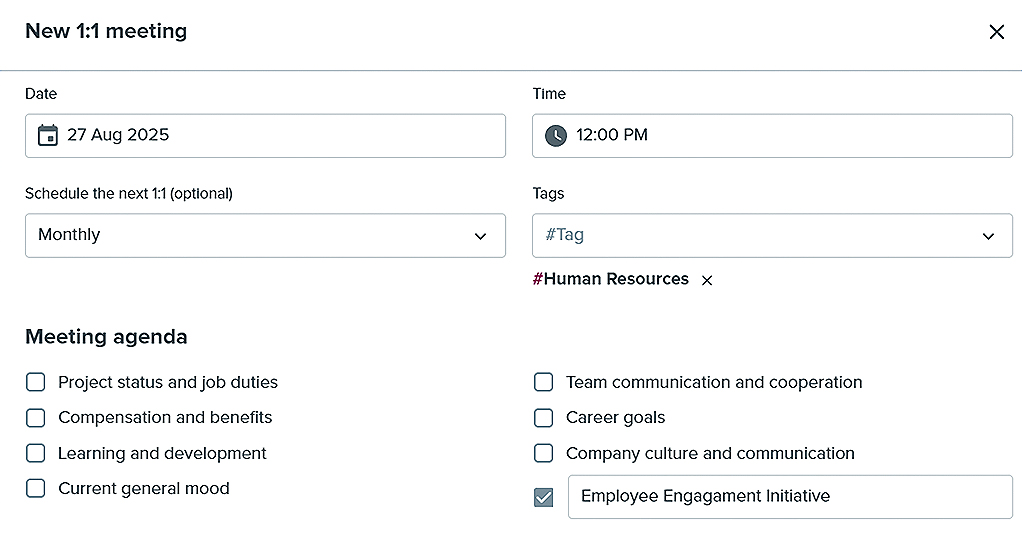Select Current general mood checkbox
The height and width of the screenshot is (543, 1022).
pyautogui.click(x=36, y=489)
